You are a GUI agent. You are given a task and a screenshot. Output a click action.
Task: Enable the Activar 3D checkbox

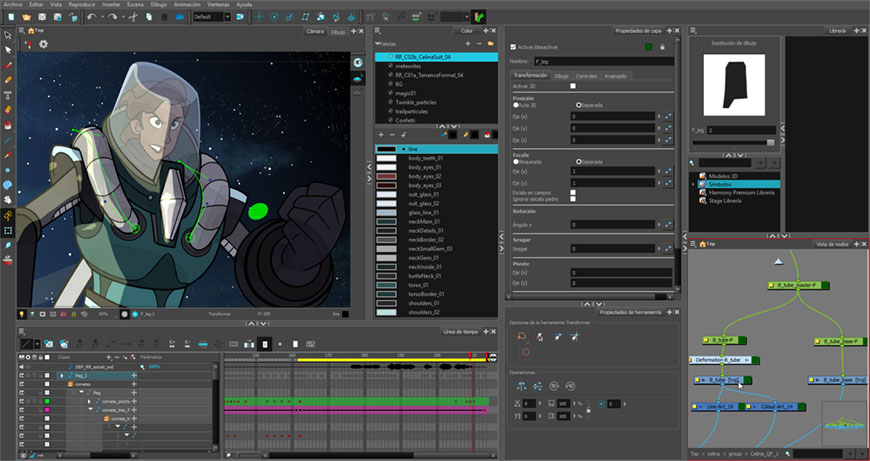point(573,86)
